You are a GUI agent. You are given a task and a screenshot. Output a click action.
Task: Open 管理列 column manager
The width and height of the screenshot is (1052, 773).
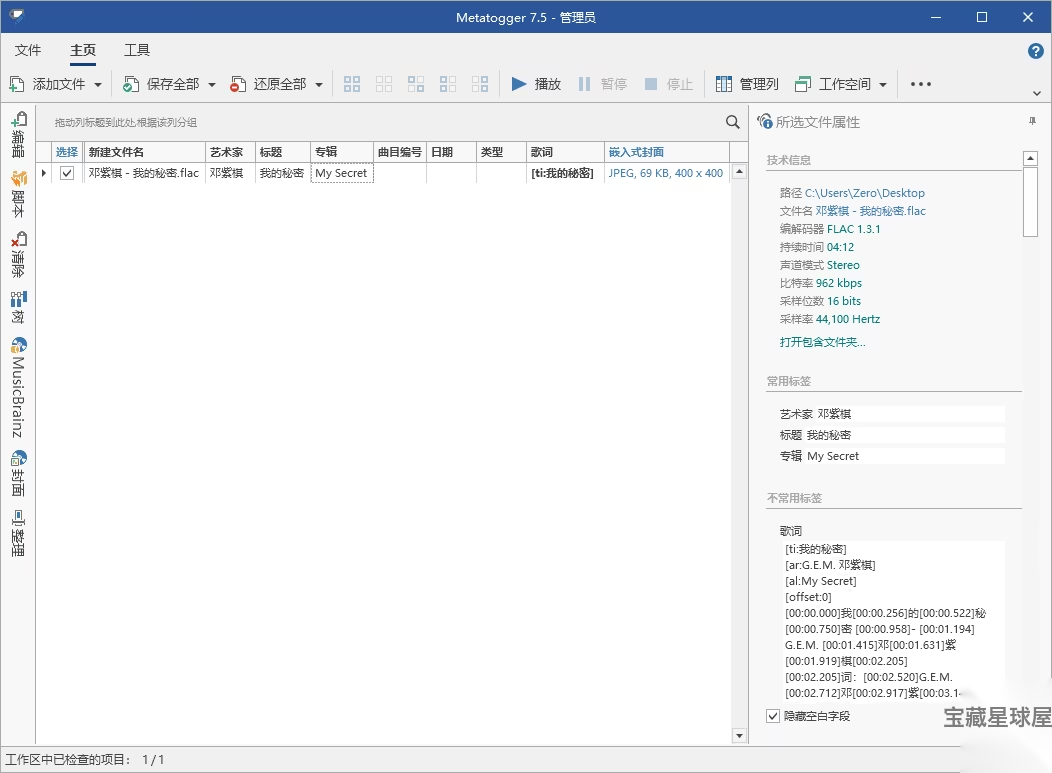747,84
